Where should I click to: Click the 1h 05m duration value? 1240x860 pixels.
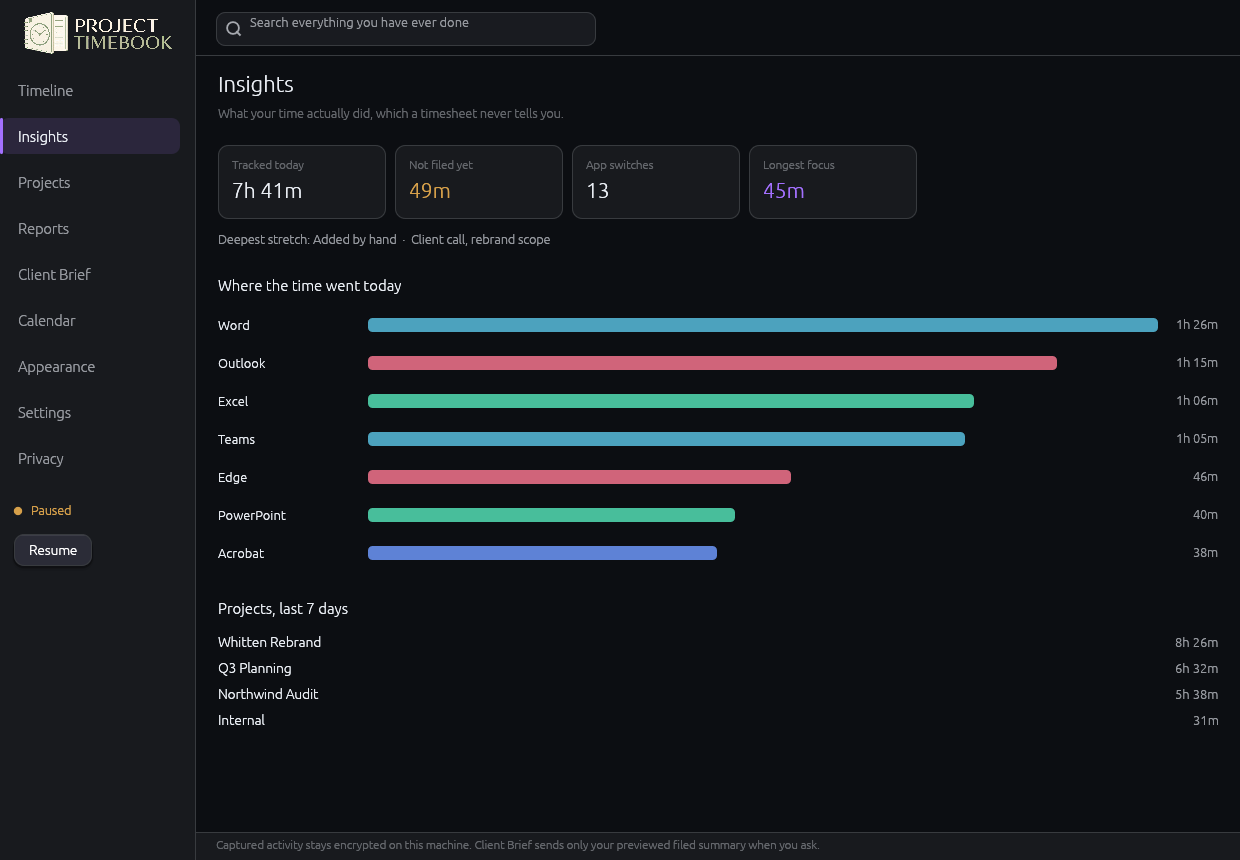pyautogui.click(x=1197, y=438)
